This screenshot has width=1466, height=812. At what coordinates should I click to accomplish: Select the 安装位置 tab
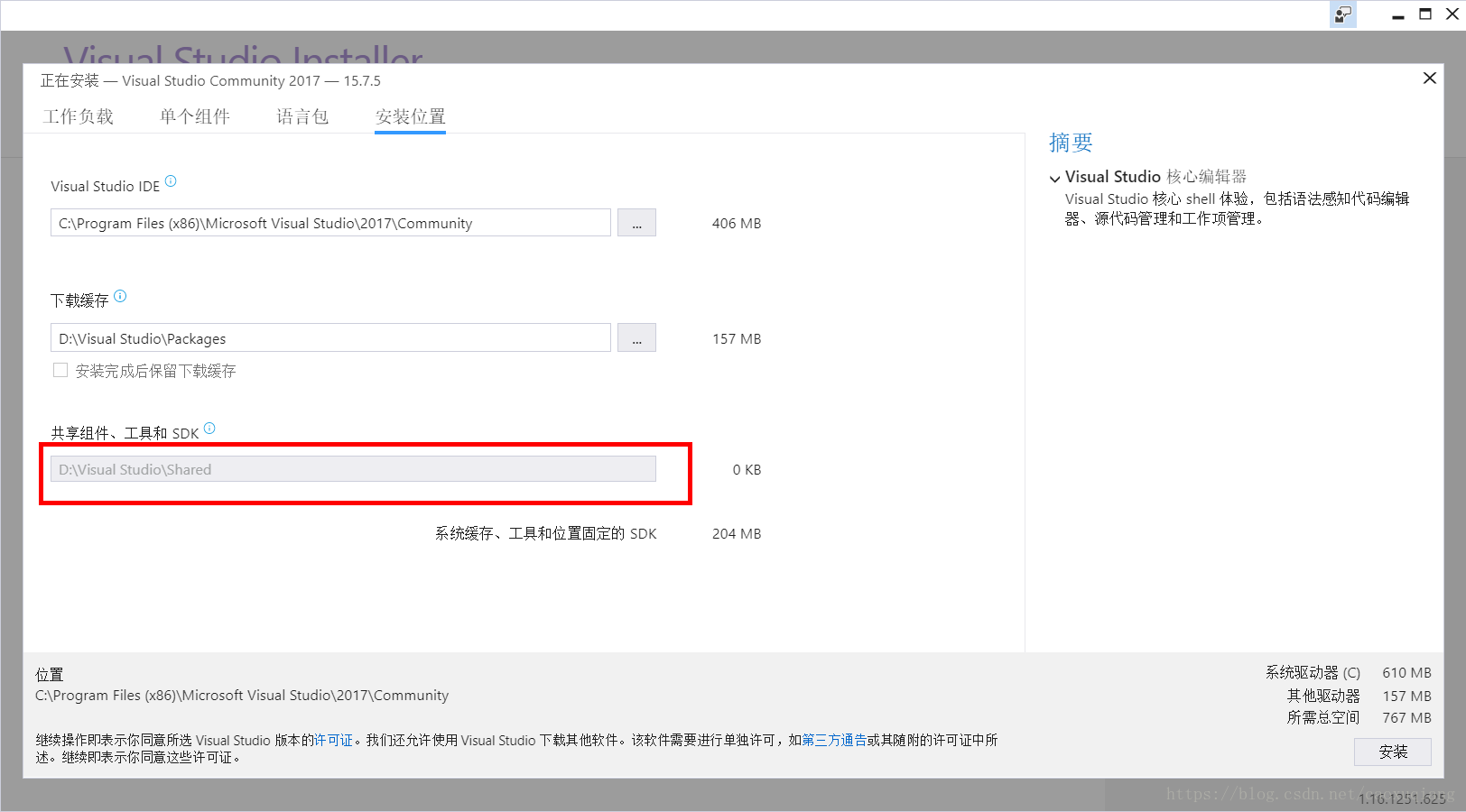(411, 116)
